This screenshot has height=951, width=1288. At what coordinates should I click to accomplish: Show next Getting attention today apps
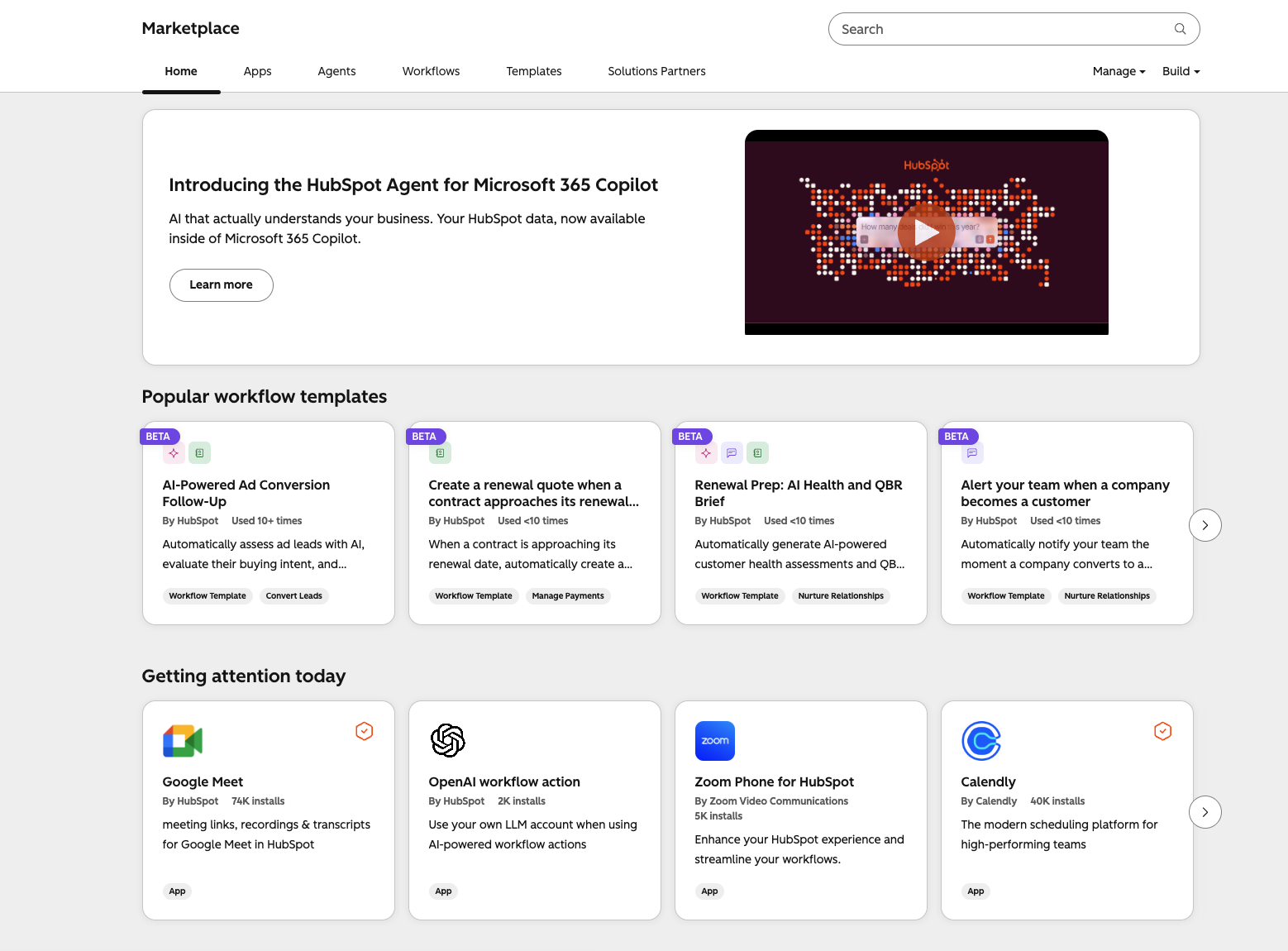[1205, 812]
